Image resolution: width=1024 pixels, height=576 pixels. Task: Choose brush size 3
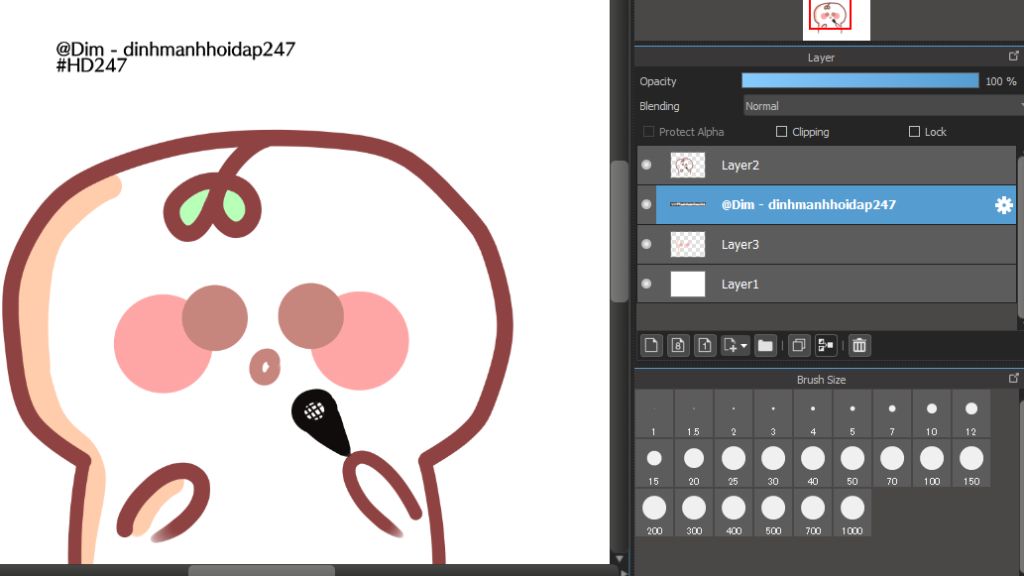pos(773,414)
